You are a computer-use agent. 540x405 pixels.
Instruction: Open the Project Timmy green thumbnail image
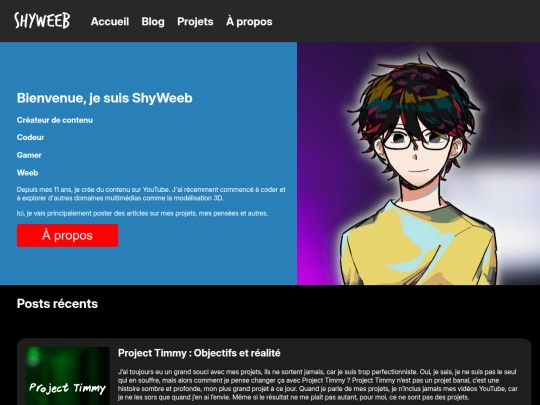[67, 375]
